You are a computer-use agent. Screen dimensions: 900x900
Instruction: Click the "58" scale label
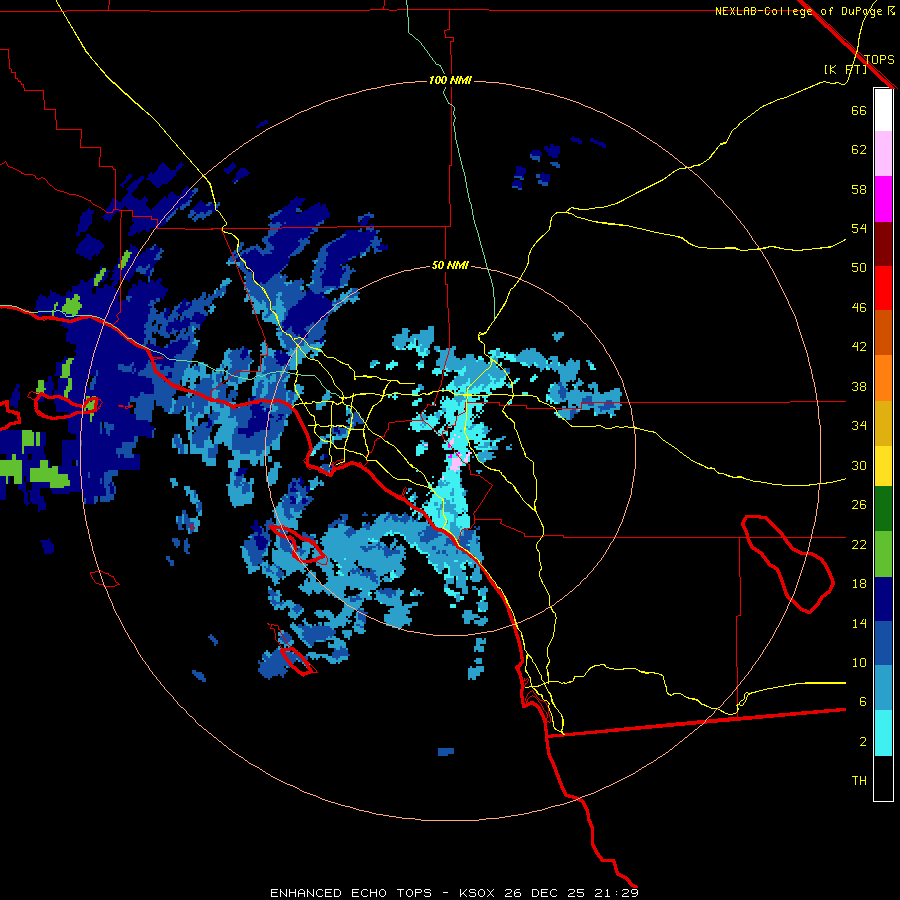[x=859, y=189]
